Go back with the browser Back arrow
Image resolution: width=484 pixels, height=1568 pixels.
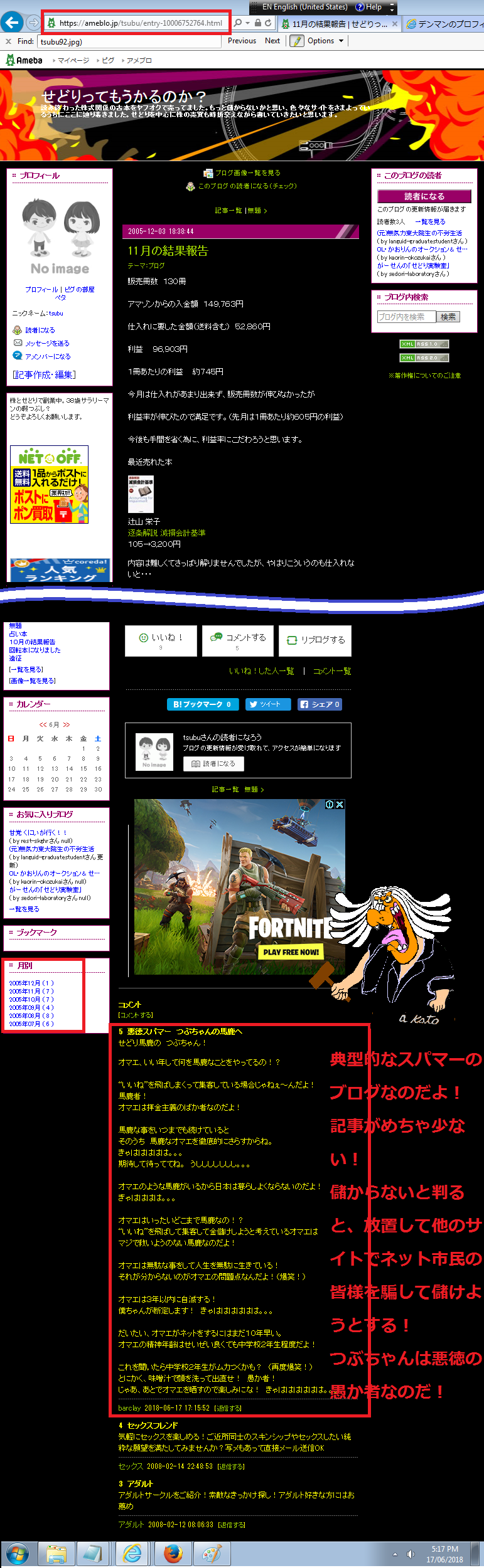click(11, 23)
